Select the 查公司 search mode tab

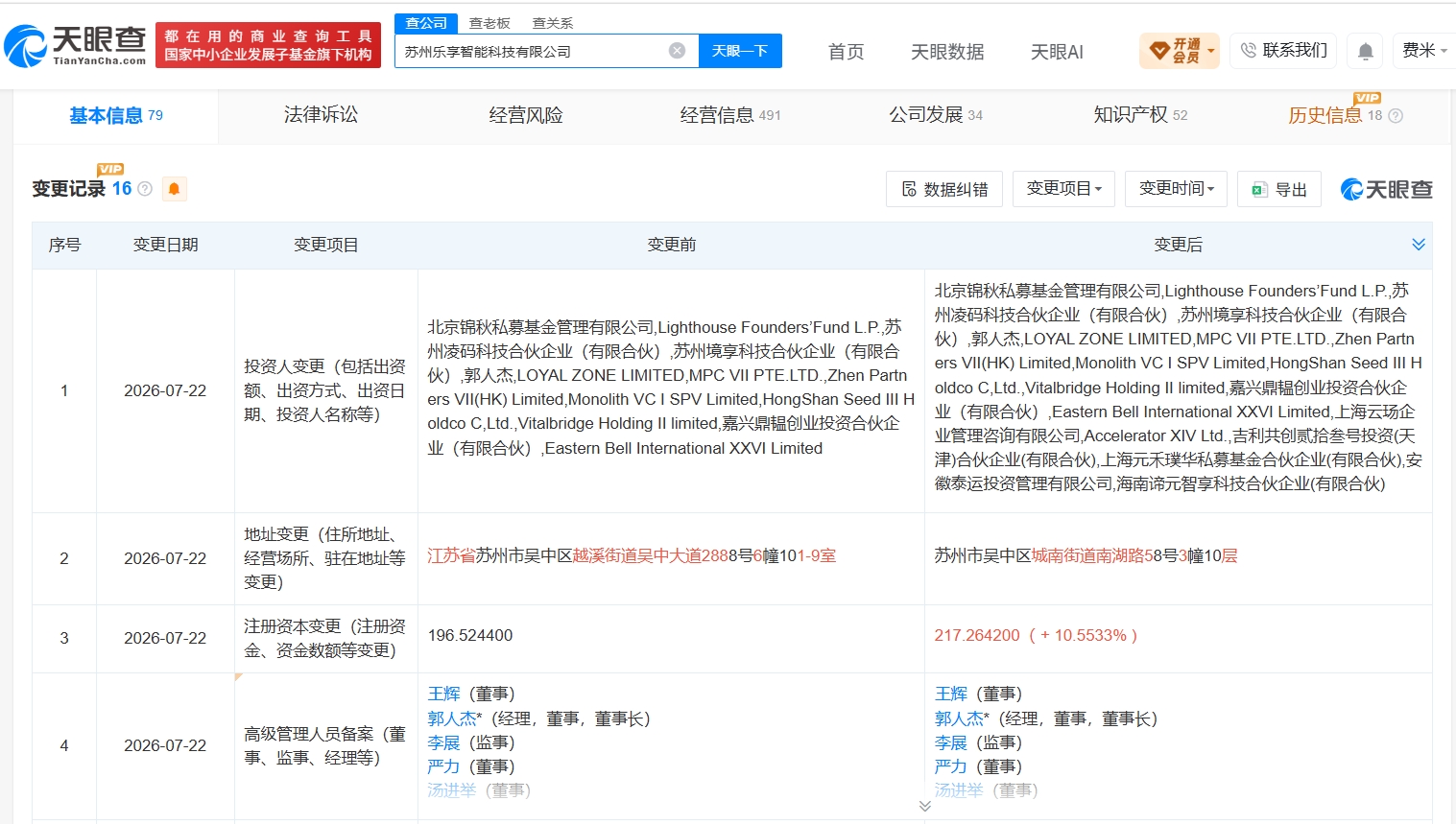pyautogui.click(x=426, y=23)
